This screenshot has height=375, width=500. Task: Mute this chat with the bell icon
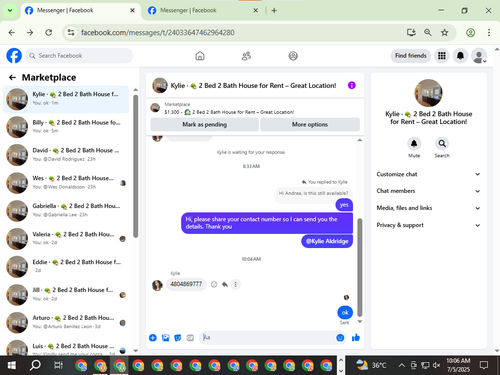pos(414,144)
